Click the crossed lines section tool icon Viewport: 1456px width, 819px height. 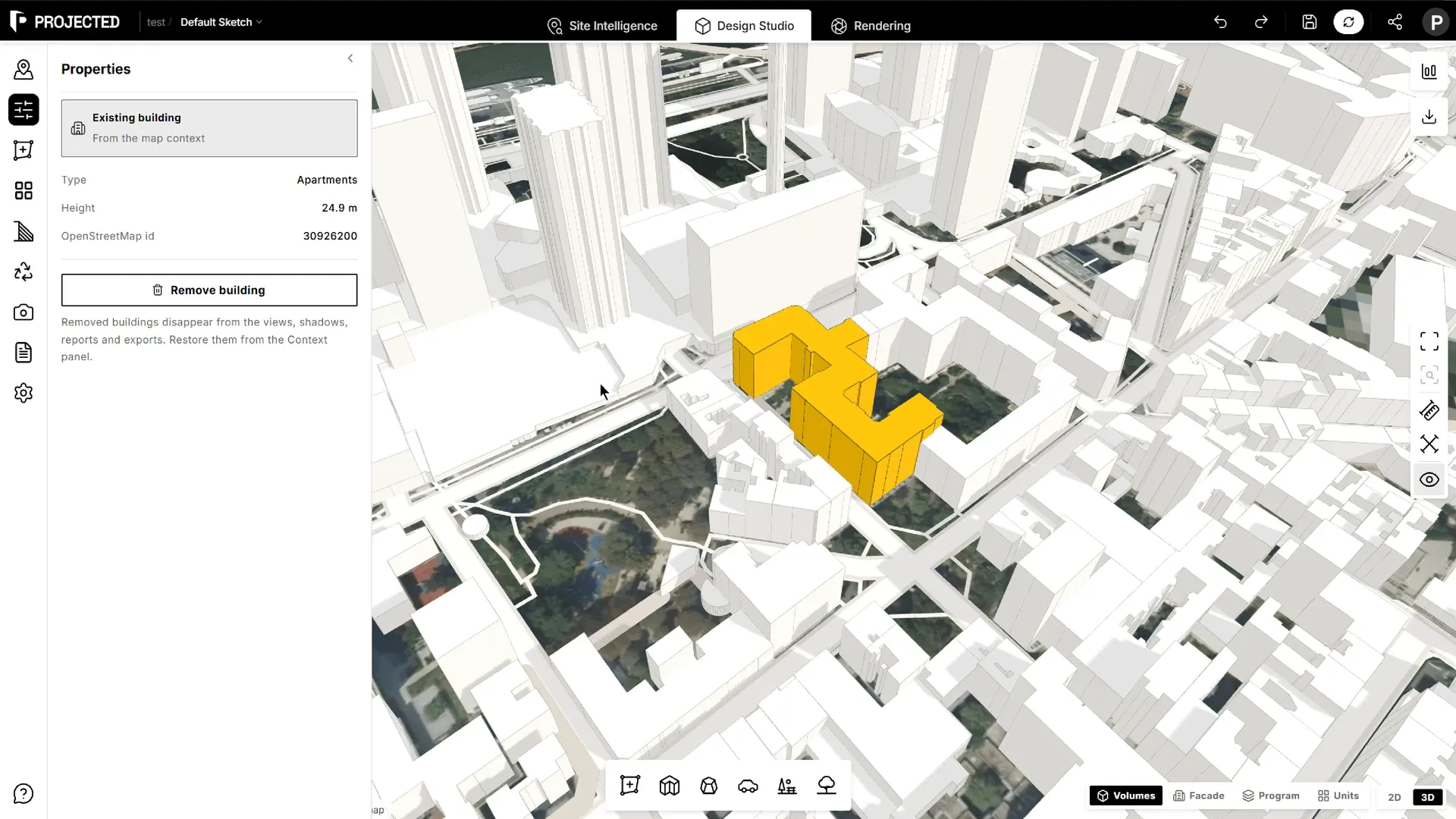click(1429, 444)
